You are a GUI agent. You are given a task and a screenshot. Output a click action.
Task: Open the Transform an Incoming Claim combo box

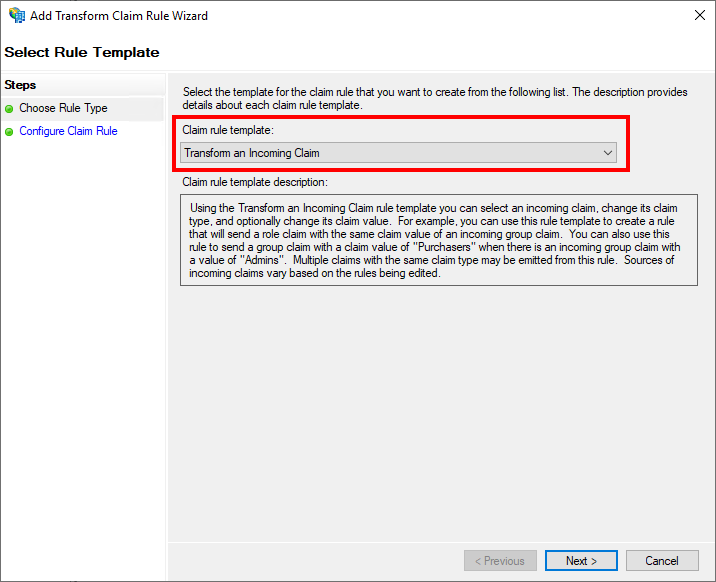coord(398,153)
